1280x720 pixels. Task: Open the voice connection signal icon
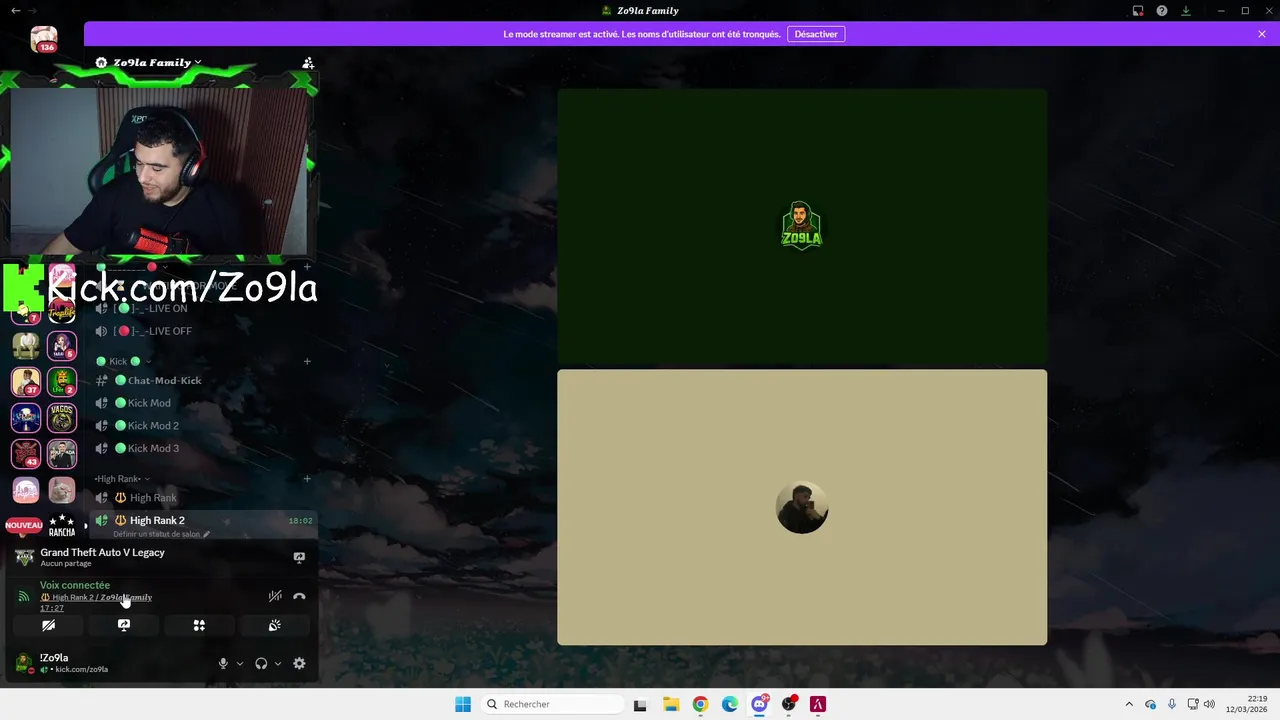tap(24, 596)
